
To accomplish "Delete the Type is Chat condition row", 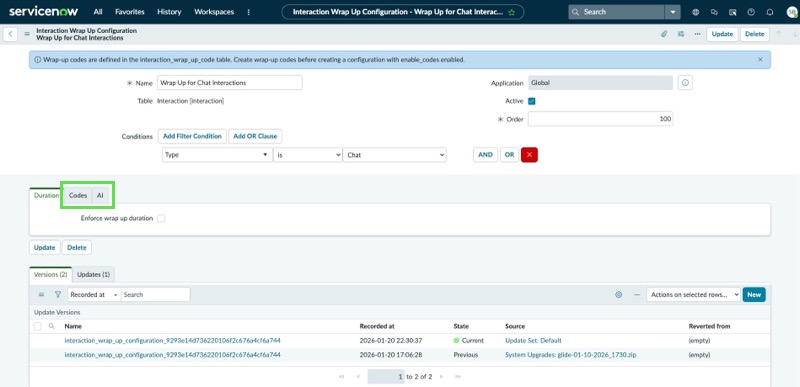I will pyautogui.click(x=529, y=155).
